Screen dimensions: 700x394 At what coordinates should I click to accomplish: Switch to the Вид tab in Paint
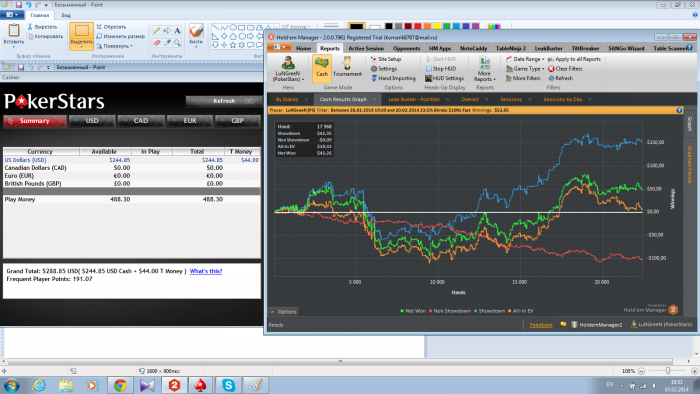[66, 15]
